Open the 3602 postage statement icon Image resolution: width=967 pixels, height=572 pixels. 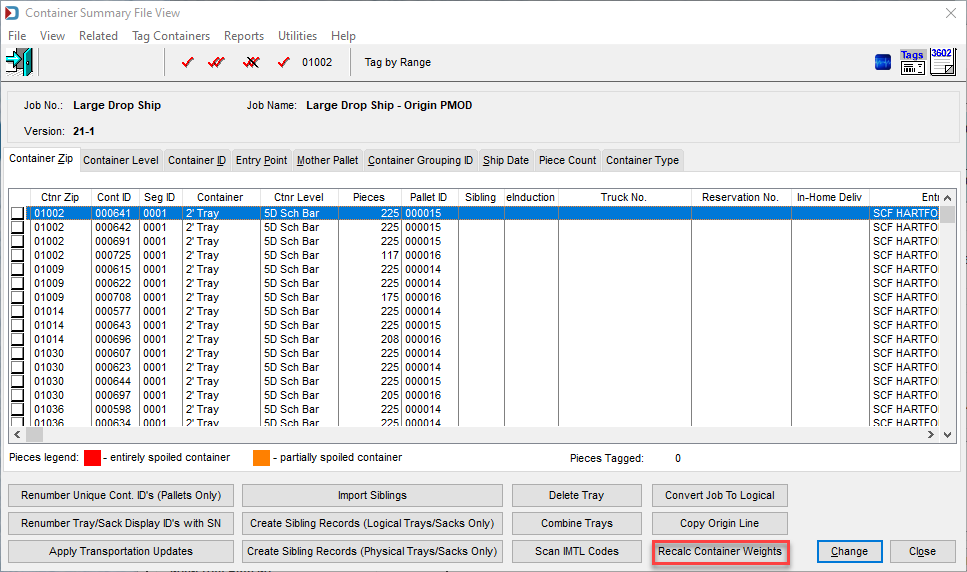pyautogui.click(x=942, y=62)
